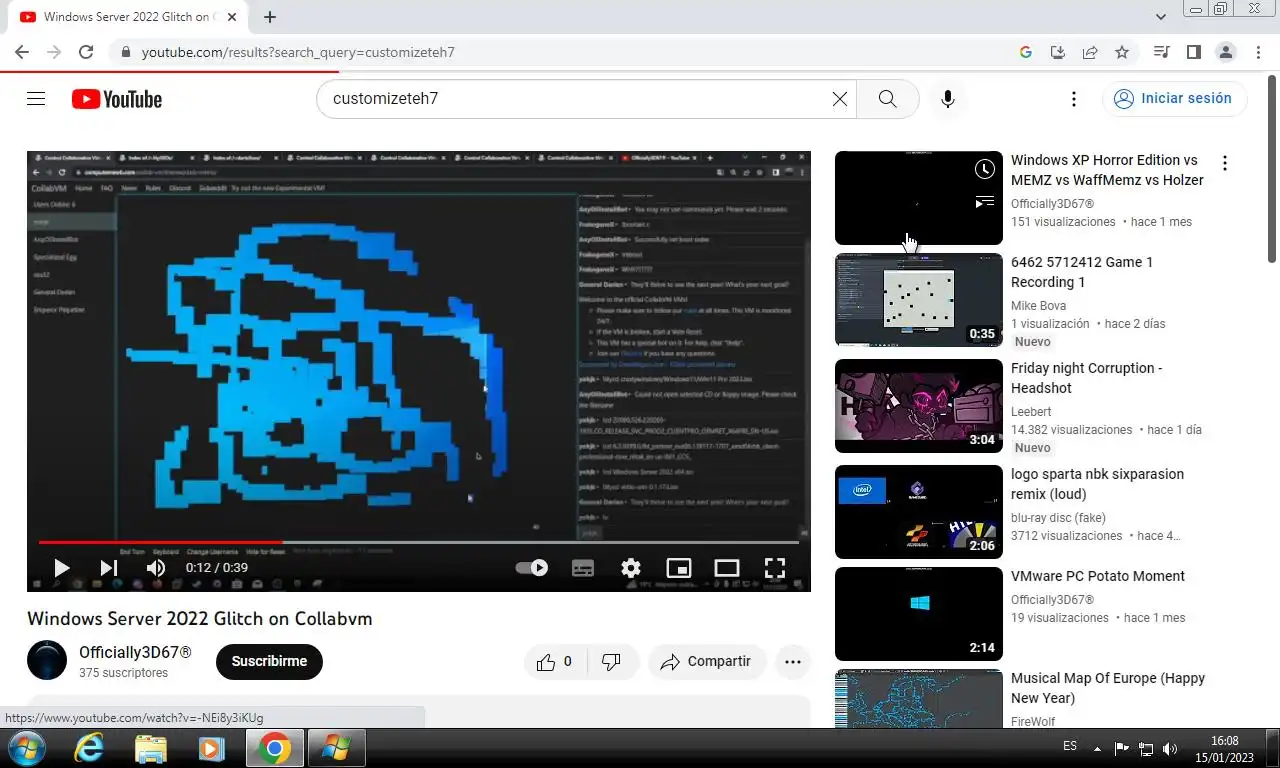Open more actions below the video

pyautogui.click(x=793, y=662)
